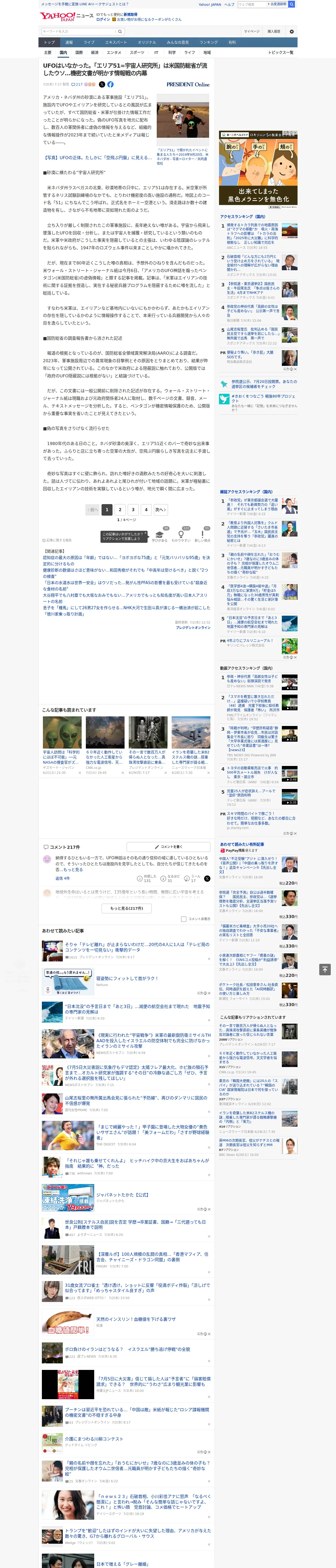Select the 地域 category tab
The width and height of the screenshot is (336, 1568).
coord(207,52)
